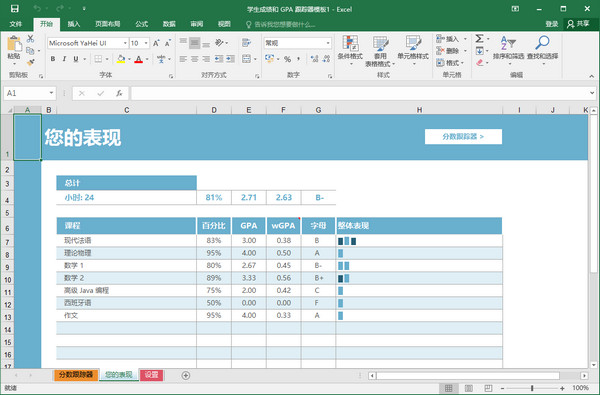The height and width of the screenshot is (395, 600).
Task: Customize Quick Access Toolbar dropdown
Action: [84, 8]
